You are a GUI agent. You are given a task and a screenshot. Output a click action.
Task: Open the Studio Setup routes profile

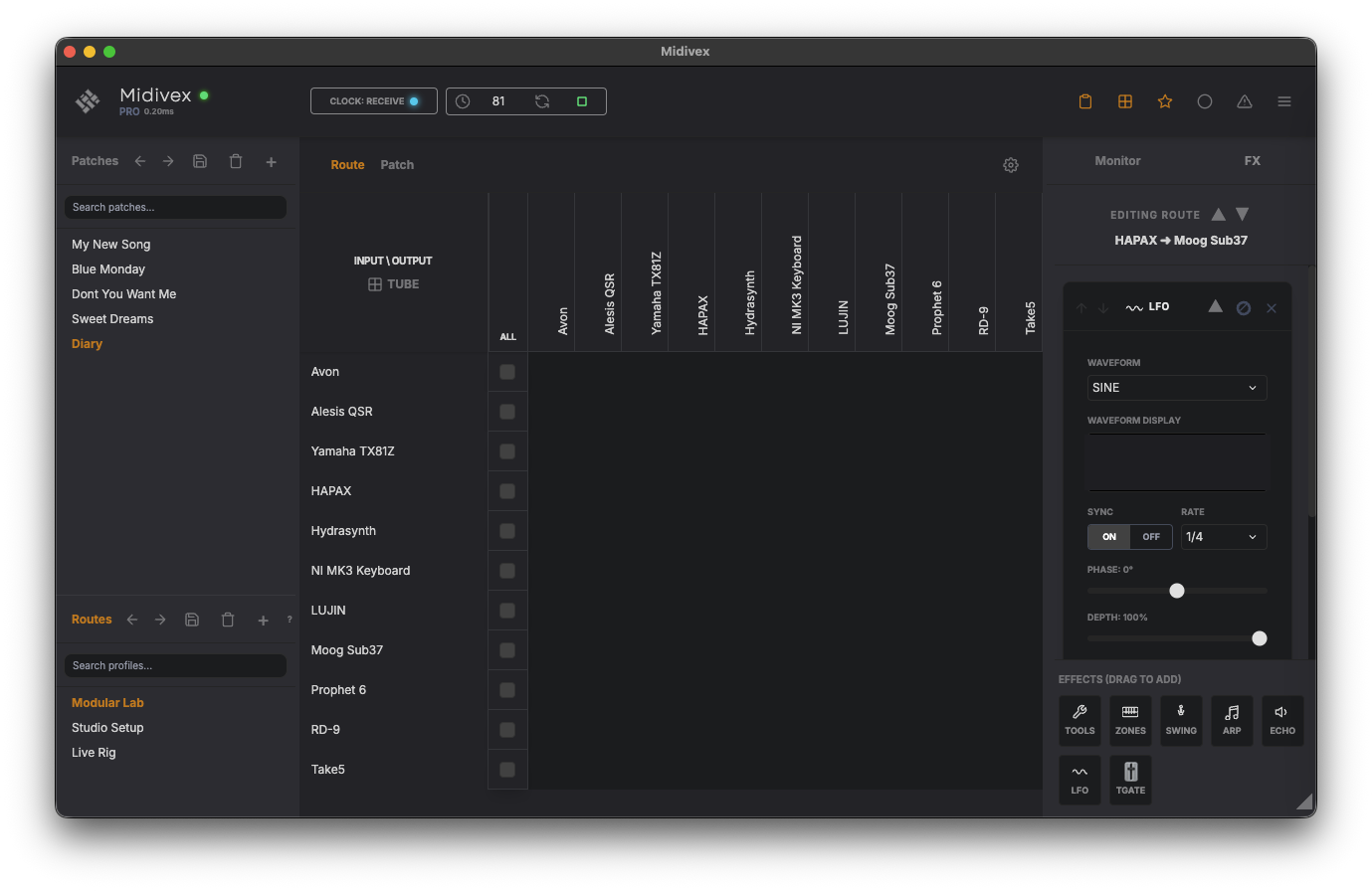click(x=107, y=727)
